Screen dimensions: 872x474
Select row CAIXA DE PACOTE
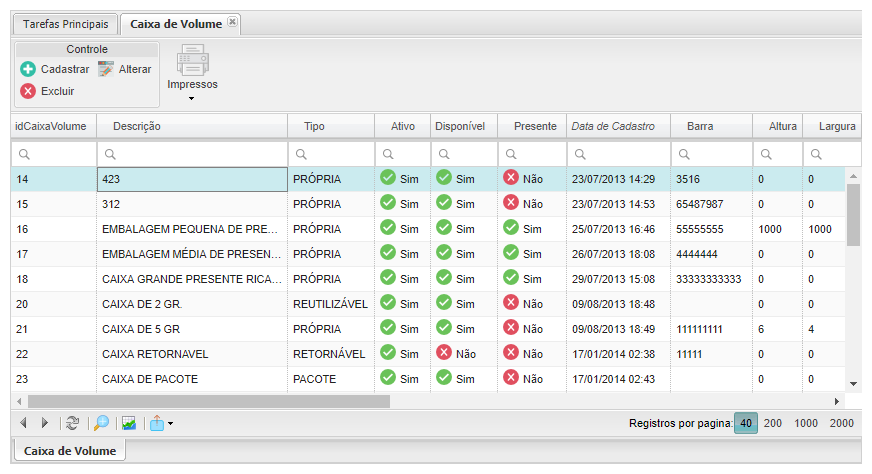tap(428, 379)
